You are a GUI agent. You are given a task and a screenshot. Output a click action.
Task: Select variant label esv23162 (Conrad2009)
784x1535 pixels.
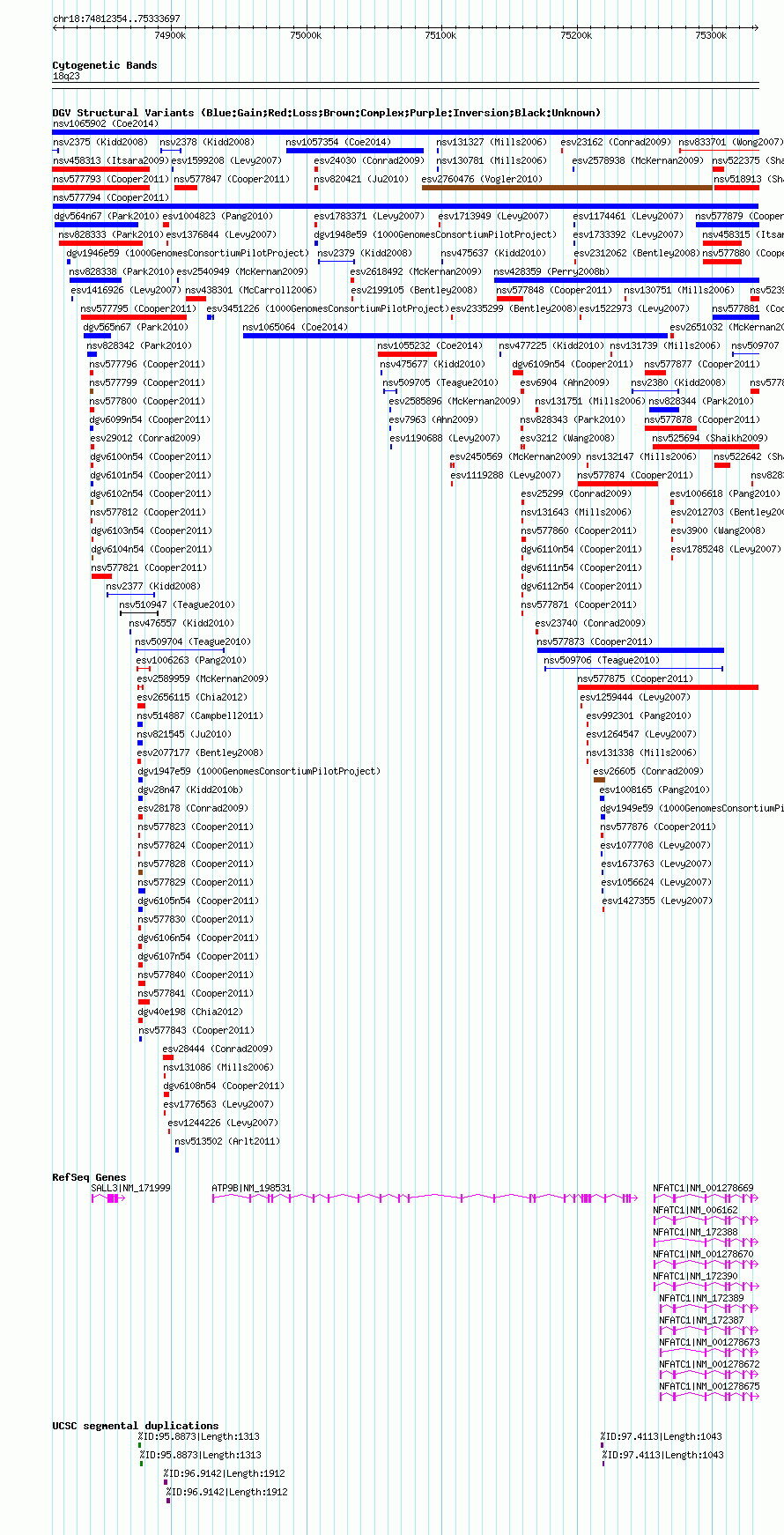(x=616, y=142)
